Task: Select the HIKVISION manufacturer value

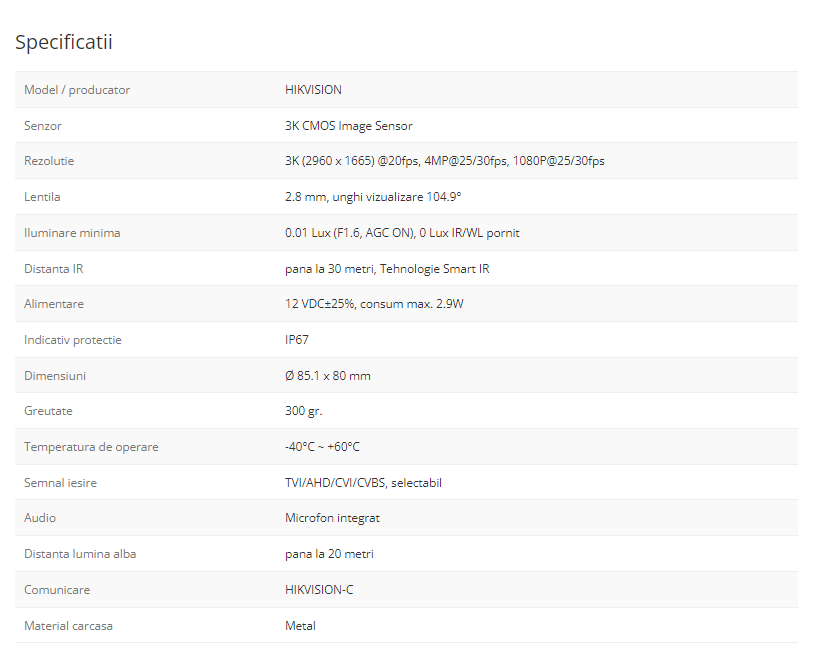Action: coord(313,90)
